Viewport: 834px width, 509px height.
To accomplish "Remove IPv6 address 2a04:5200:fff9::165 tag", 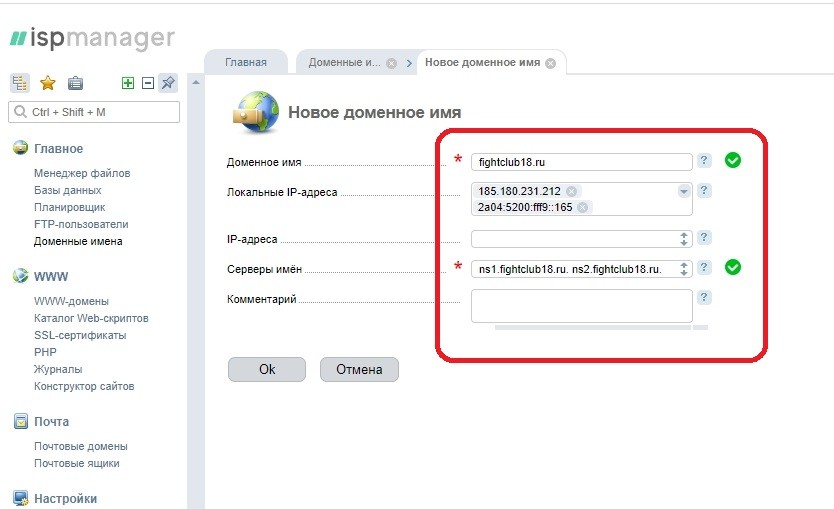I will click(583, 207).
